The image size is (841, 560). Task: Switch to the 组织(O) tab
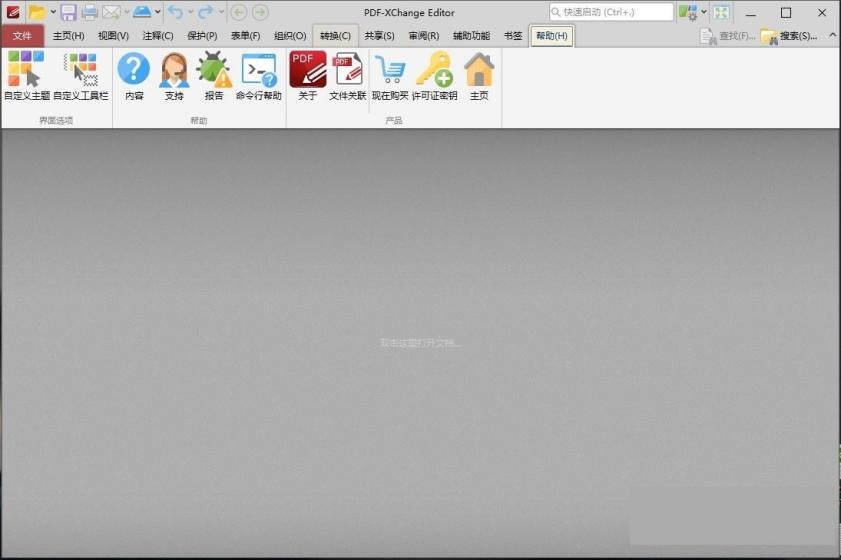tap(290, 36)
